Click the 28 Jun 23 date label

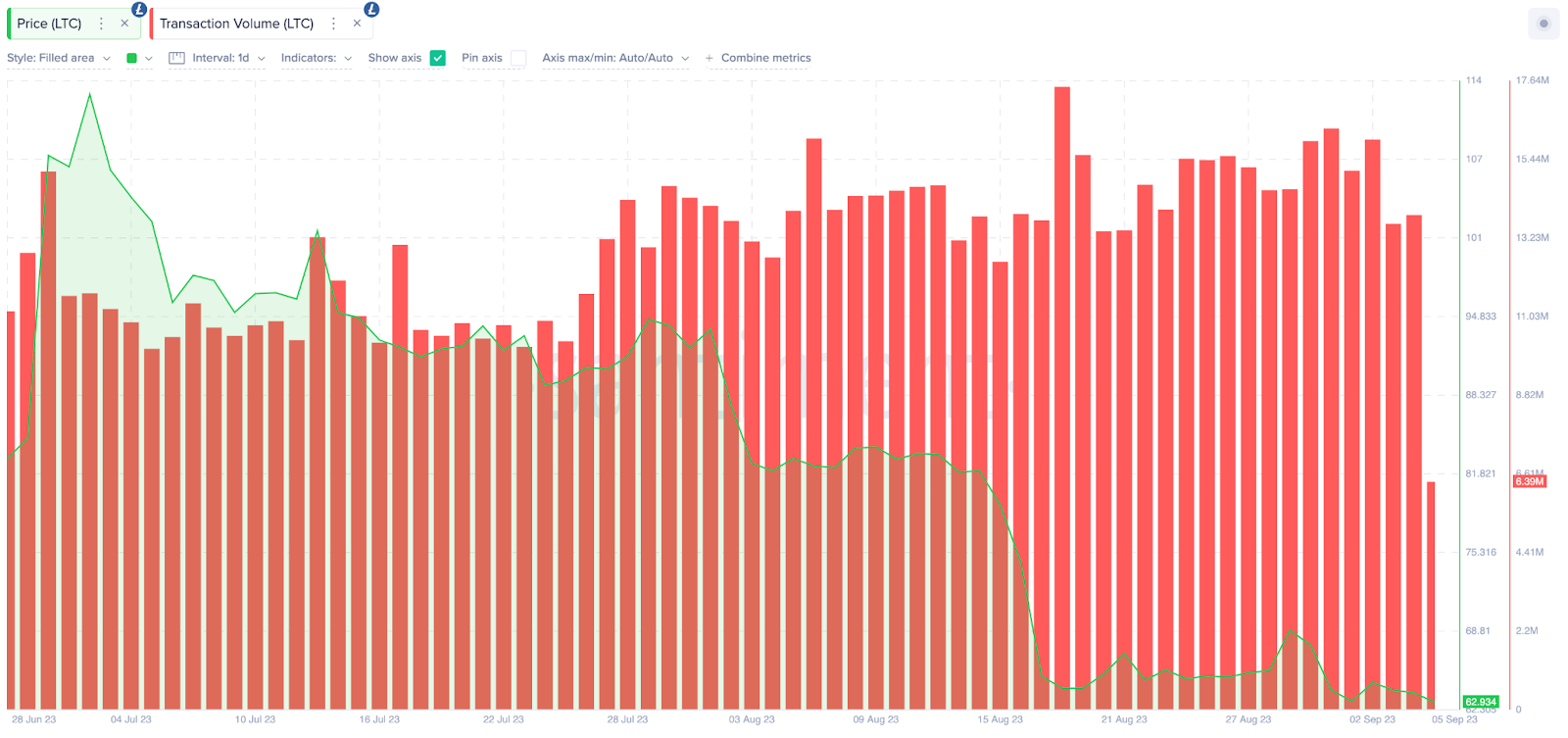34,719
